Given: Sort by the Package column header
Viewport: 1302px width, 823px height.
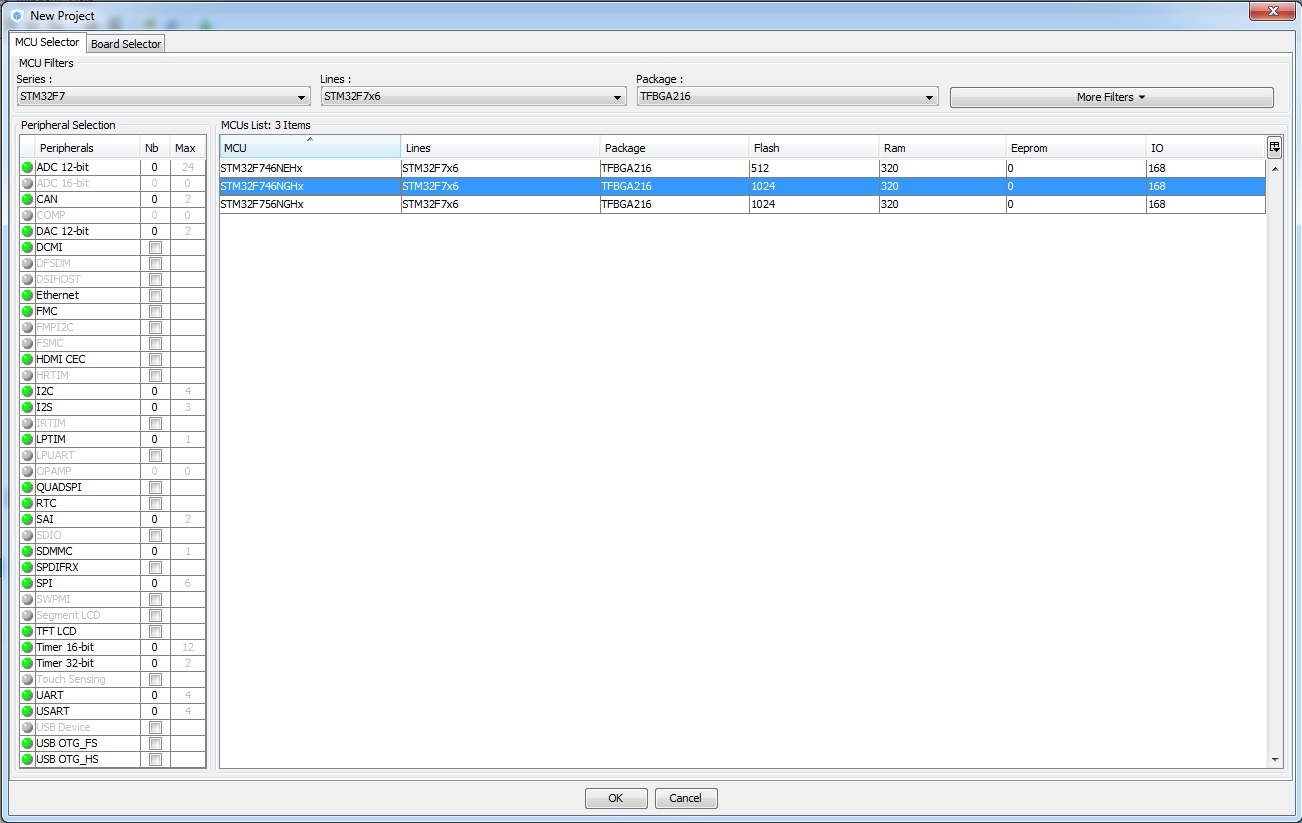Looking at the screenshot, I should 674,148.
